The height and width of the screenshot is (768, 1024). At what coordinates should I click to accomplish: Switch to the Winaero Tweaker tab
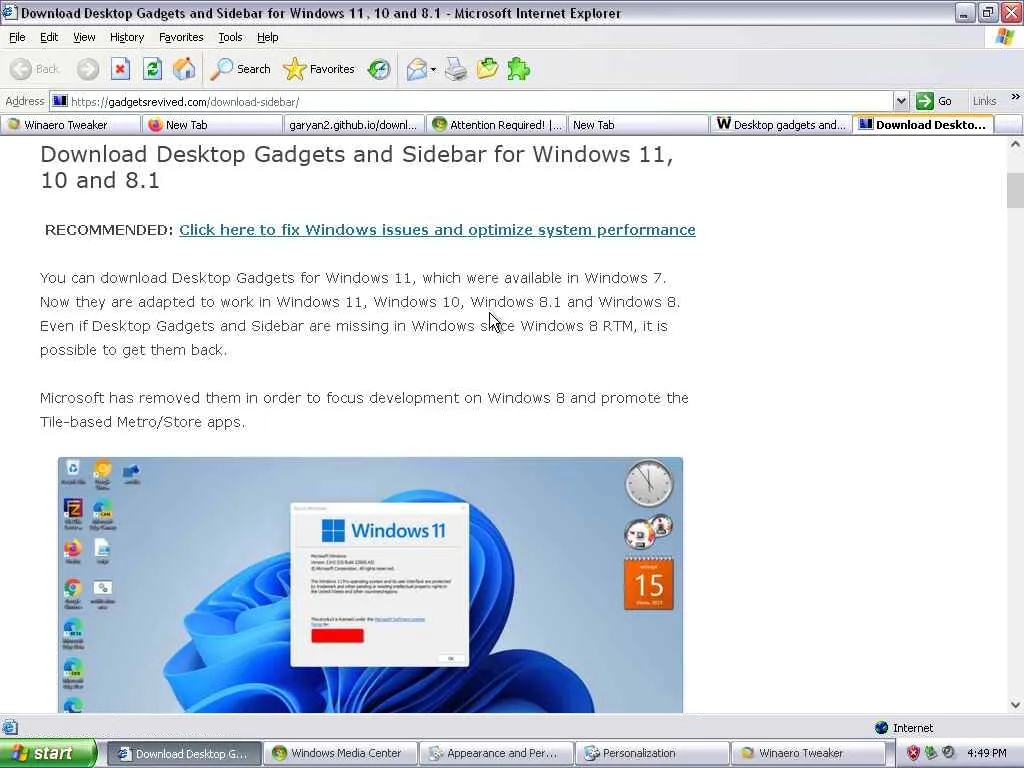71,125
